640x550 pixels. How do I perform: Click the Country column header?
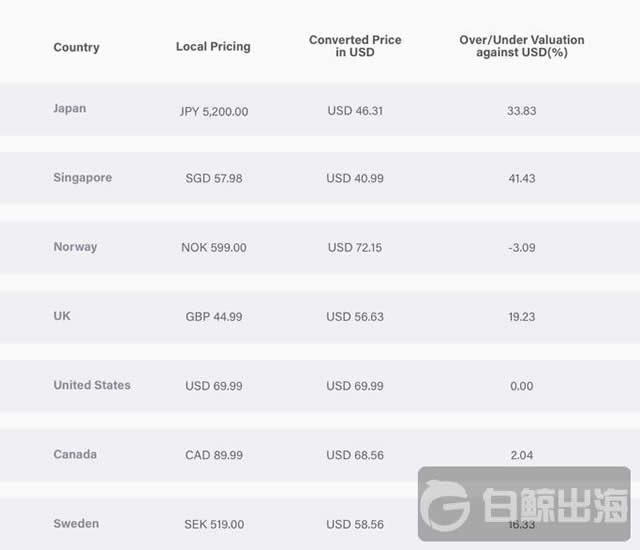pos(76,47)
